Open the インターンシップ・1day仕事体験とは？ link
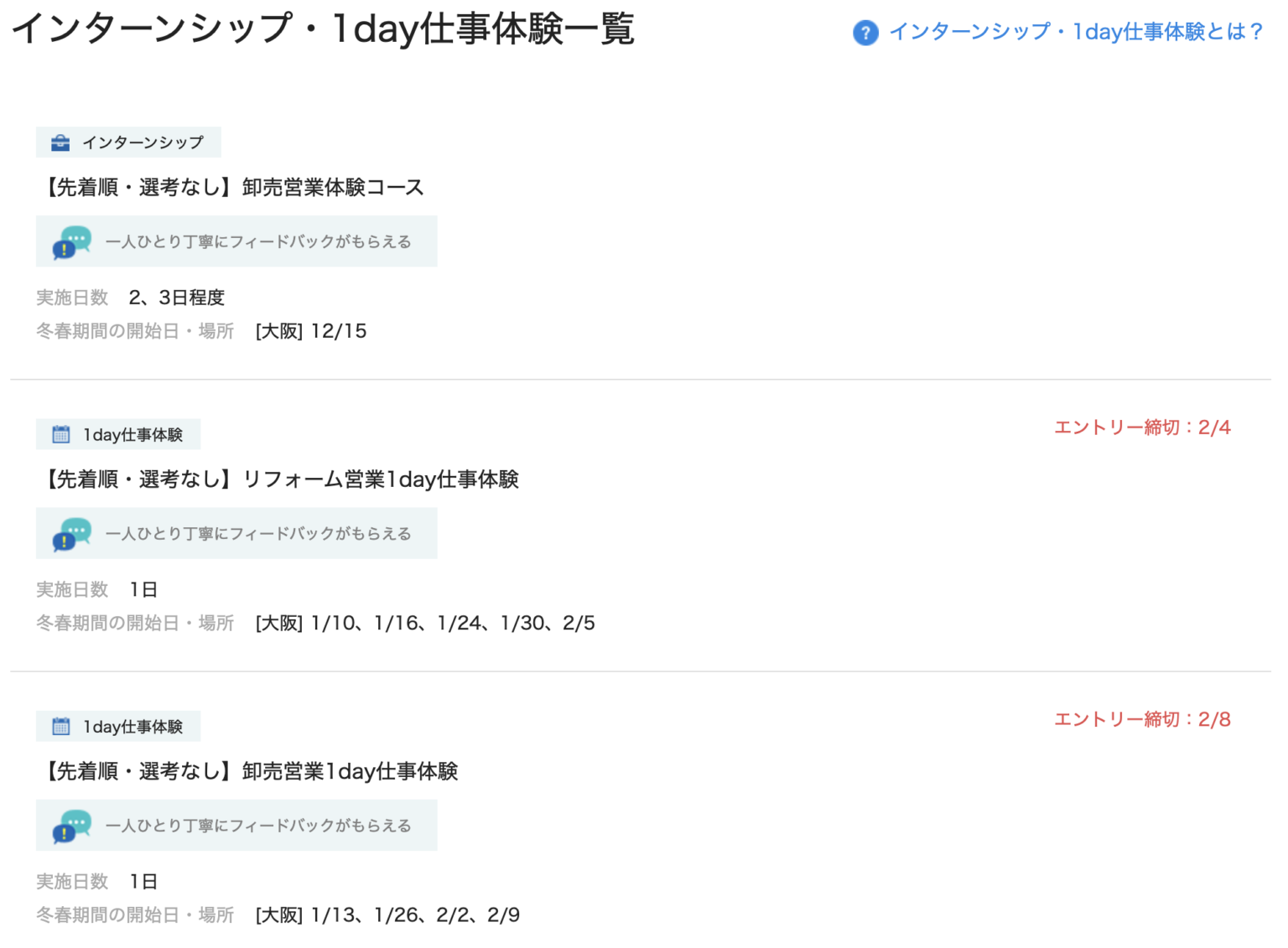The image size is (1288, 948). point(1076,32)
